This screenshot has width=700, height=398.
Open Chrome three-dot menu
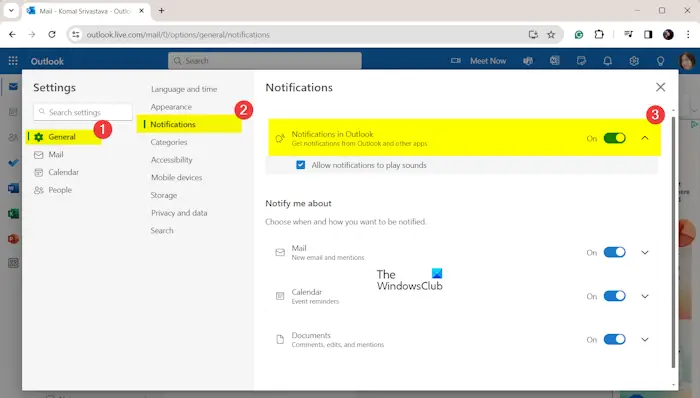[688, 34]
